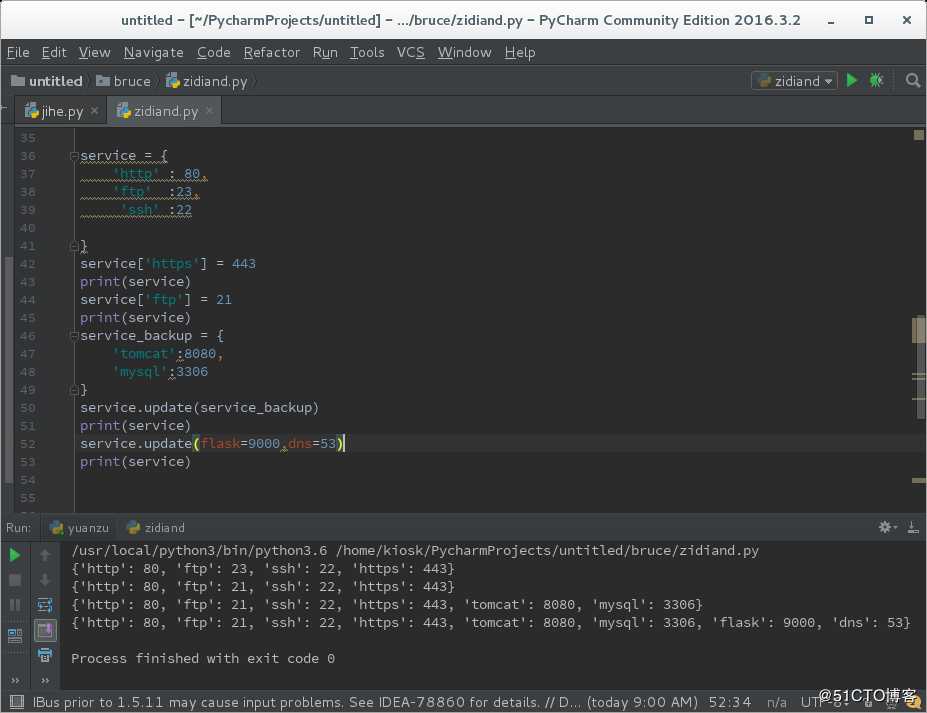The height and width of the screenshot is (713, 927).
Task: Open the View menu
Action: click(95, 53)
